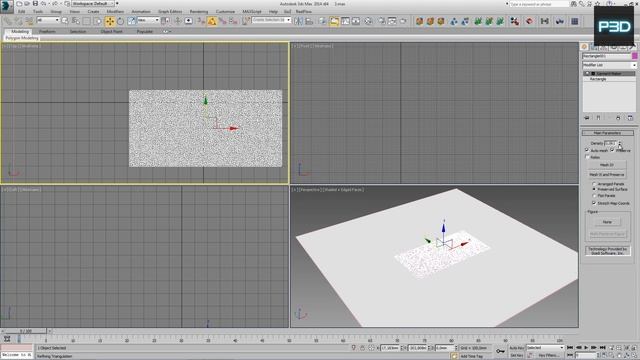Open the Workspace Default dropdown
Screen dimensions: 640x360
[93, 4]
